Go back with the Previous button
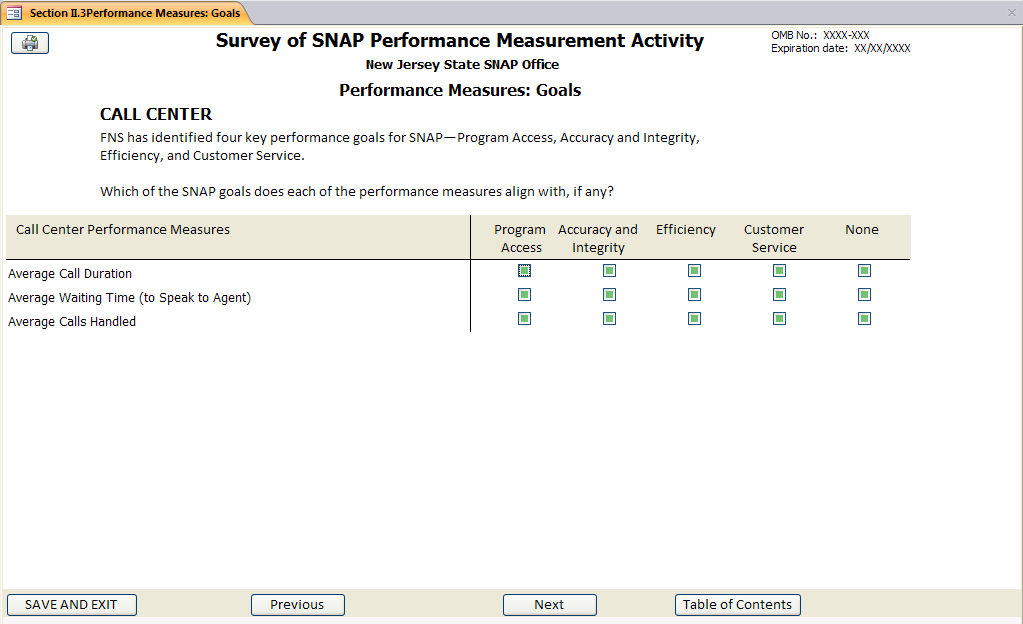1023x624 pixels. click(297, 605)
